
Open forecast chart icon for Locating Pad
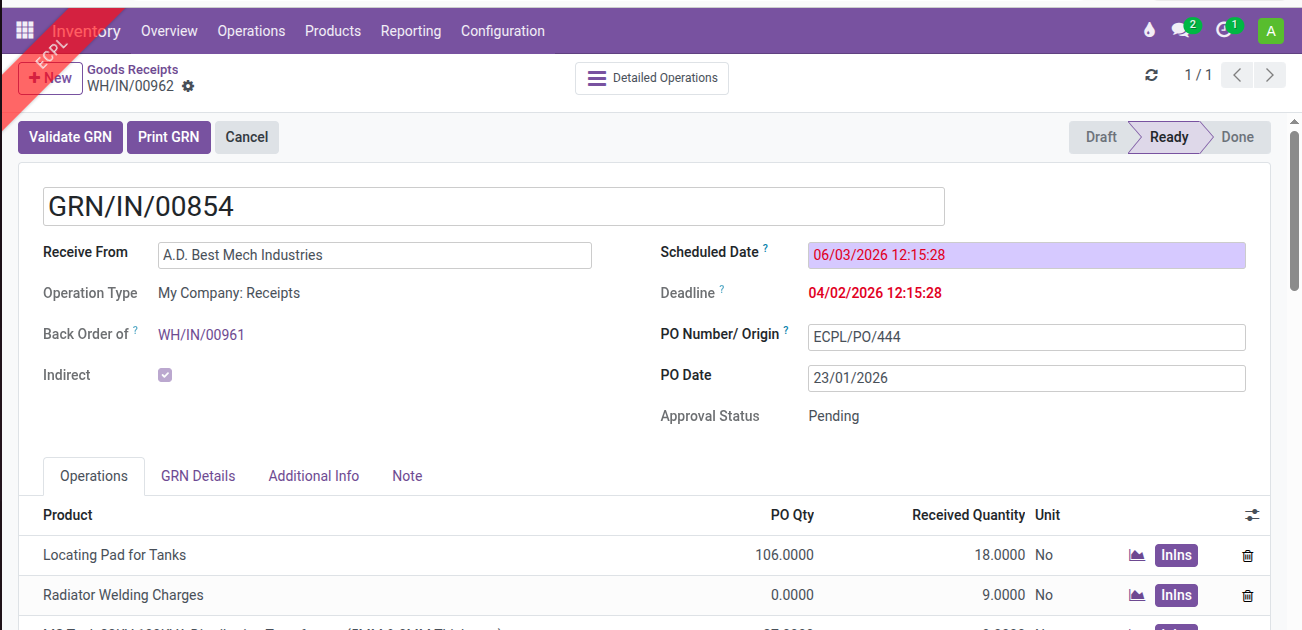pos(1137,555)
